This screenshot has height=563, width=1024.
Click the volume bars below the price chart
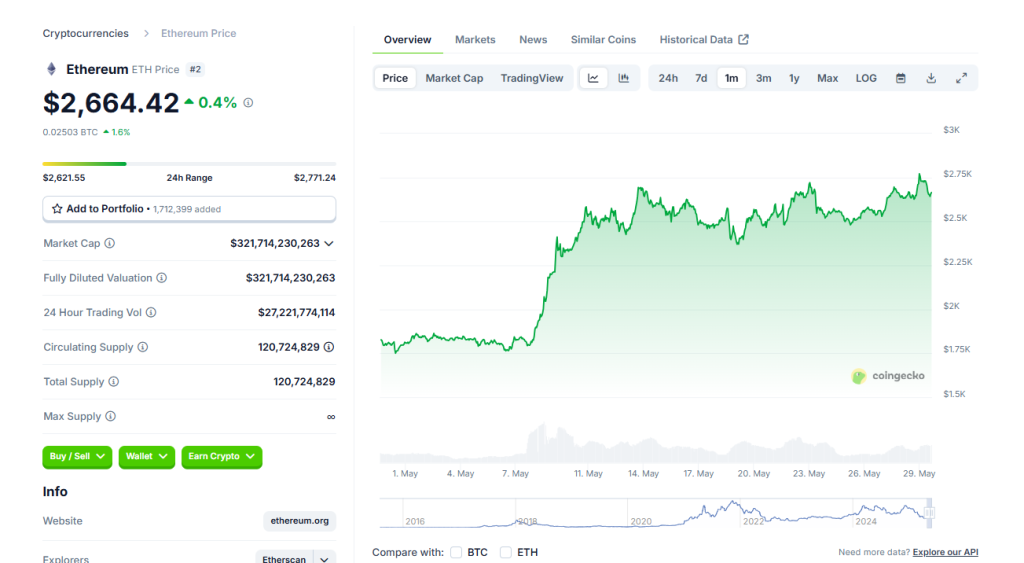tap(656, 444)
